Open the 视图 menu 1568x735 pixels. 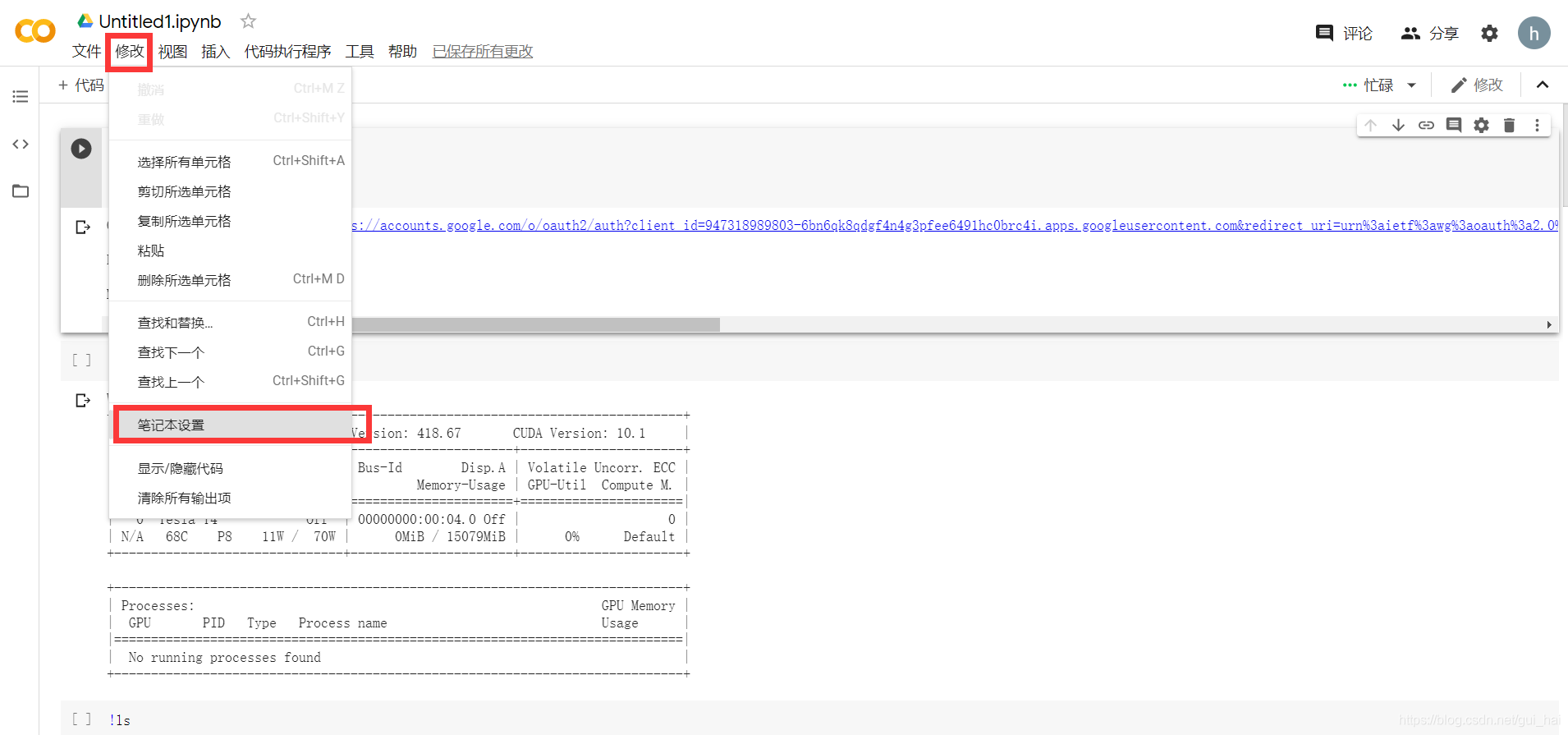[172, 52]
